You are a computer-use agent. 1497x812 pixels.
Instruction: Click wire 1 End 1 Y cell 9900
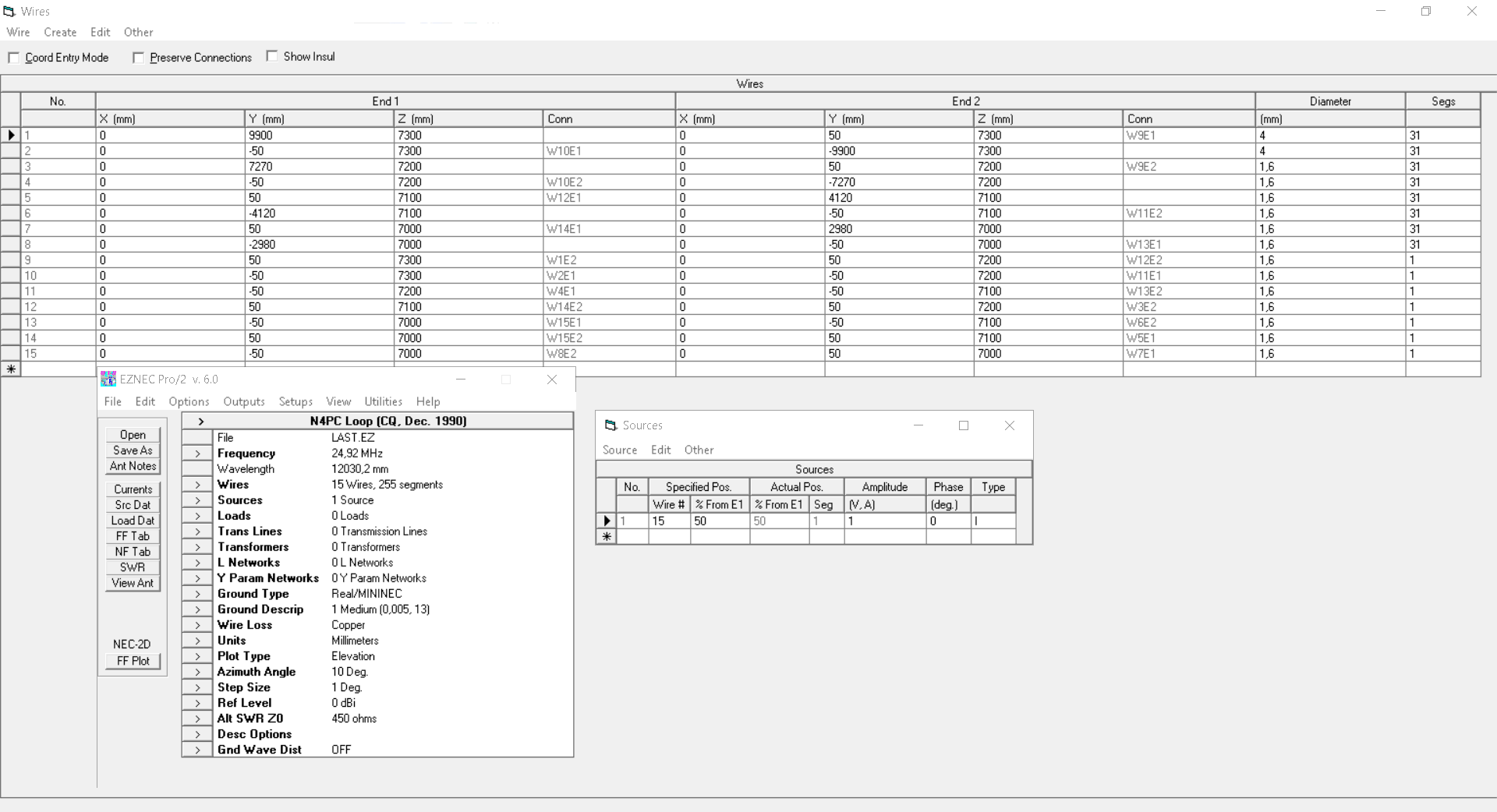tap(318, 135)
